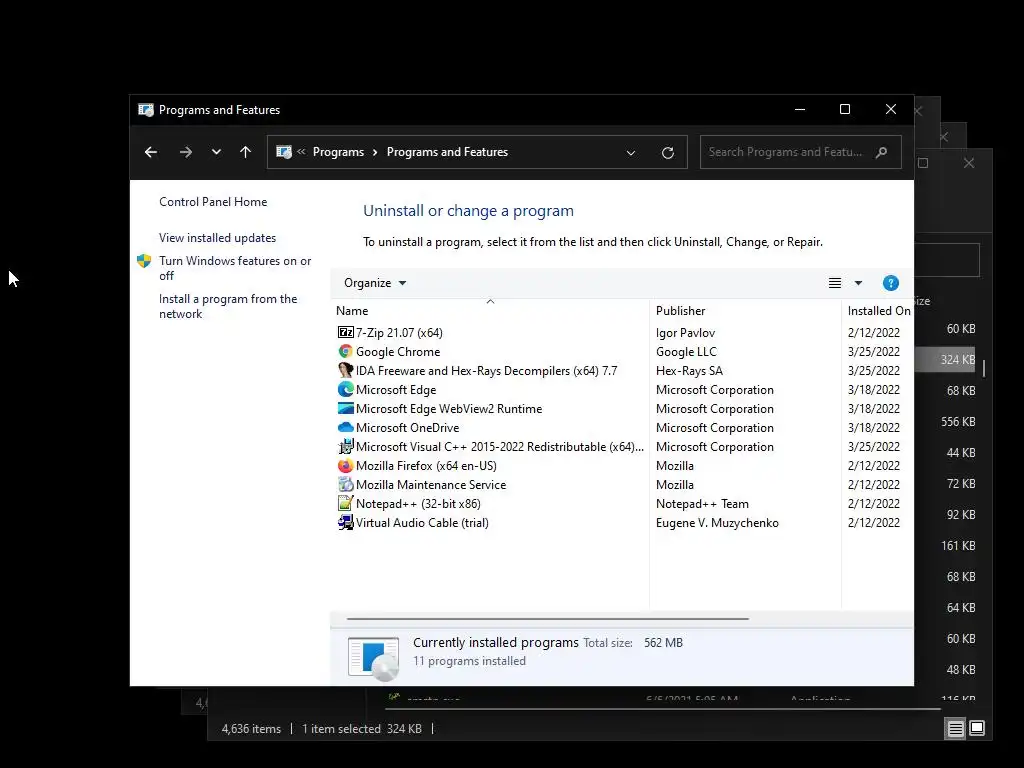This screenshot has height=768, width=1024.
Task: Select IDA Freeware and Hex-Rays Decompilers entry
Action: tap(487, 370)
